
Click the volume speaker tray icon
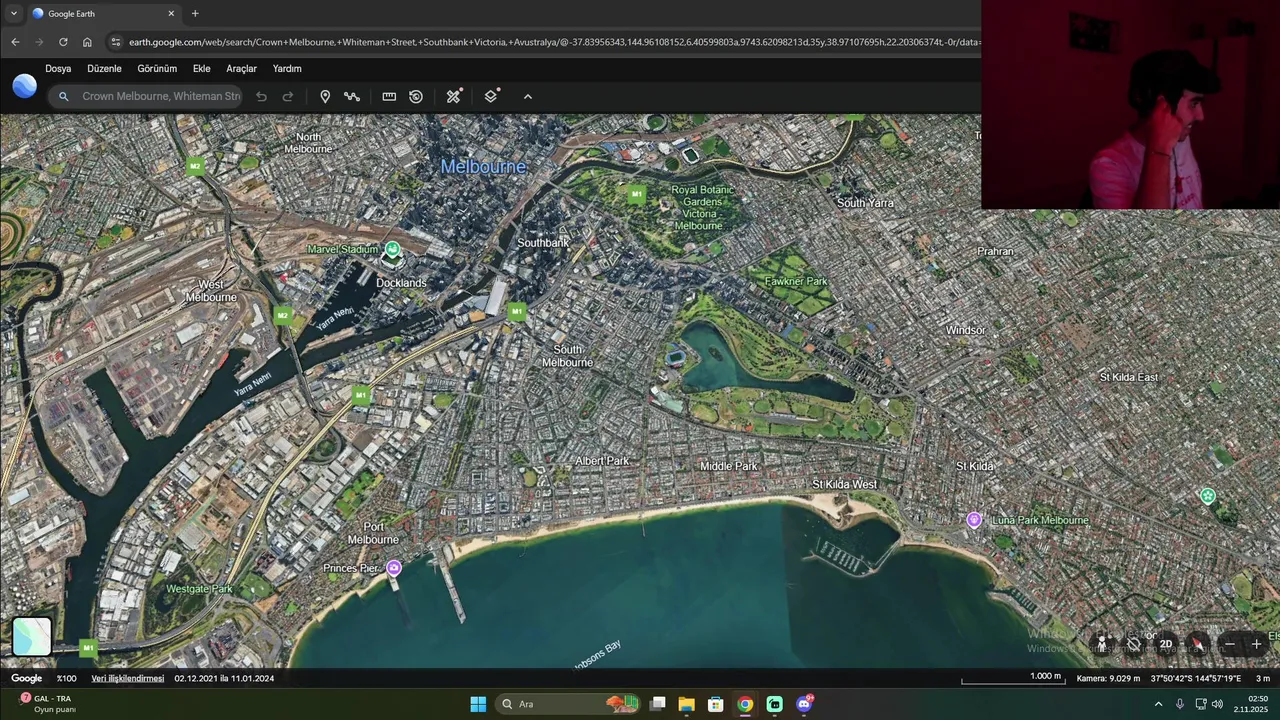tap(1217, 704)
